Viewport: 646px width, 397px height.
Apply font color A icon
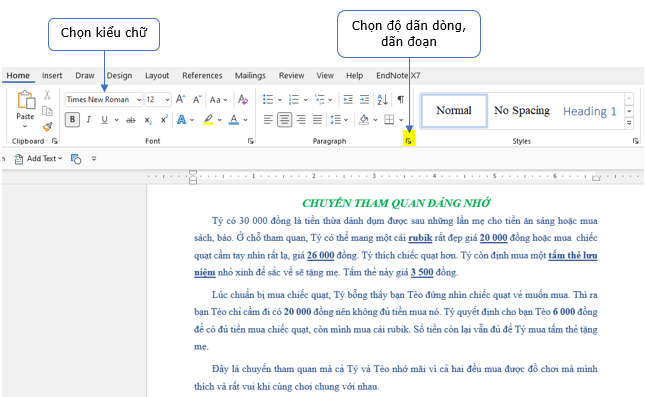(234, 120)
